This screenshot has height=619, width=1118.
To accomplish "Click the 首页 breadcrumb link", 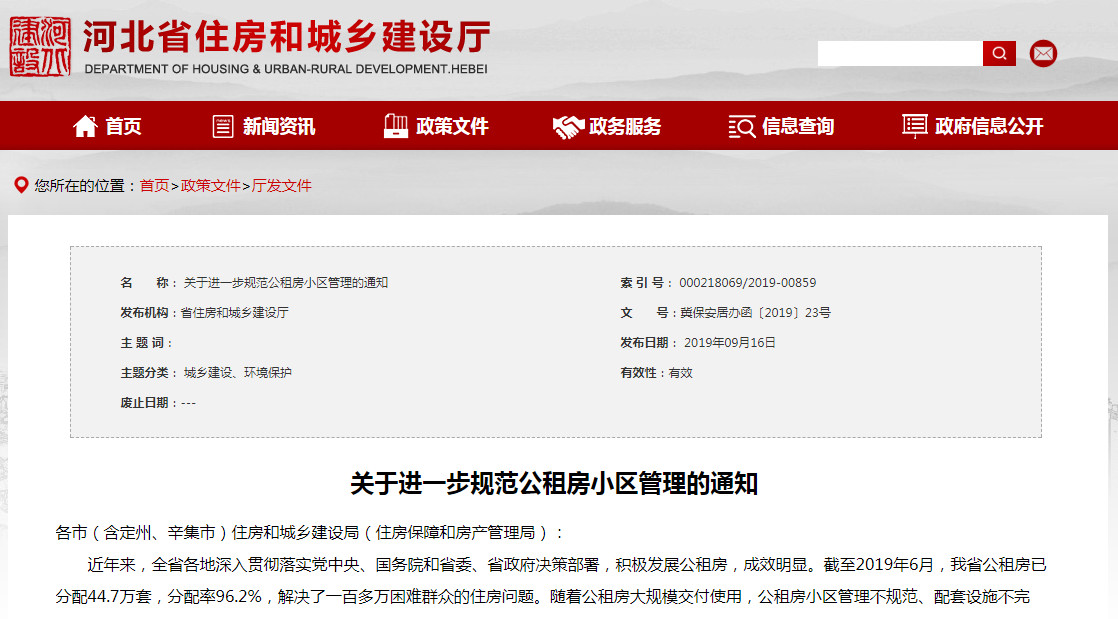I will pyautogui.click(x=154, y=186).
